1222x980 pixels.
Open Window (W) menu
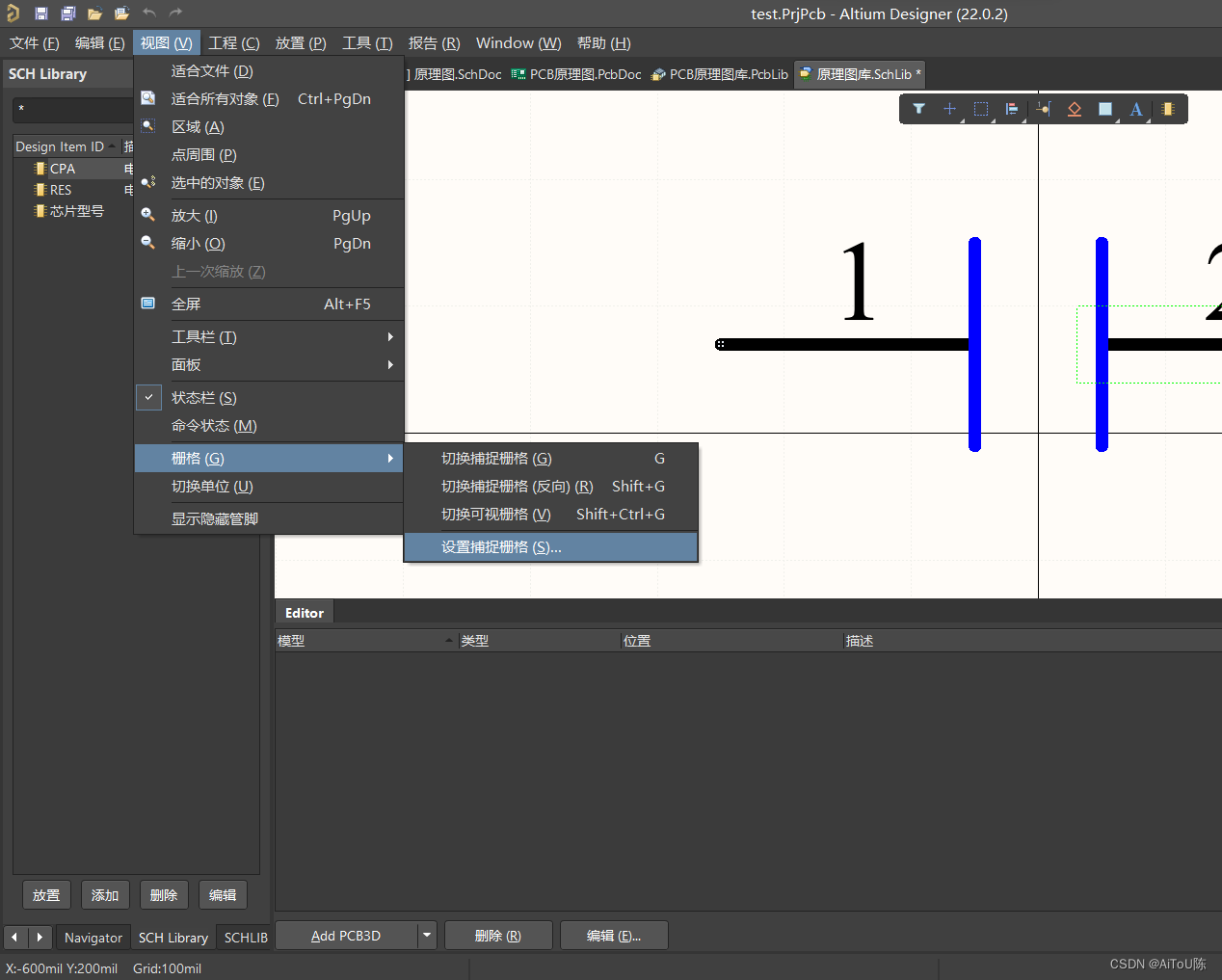pos(518,43)
